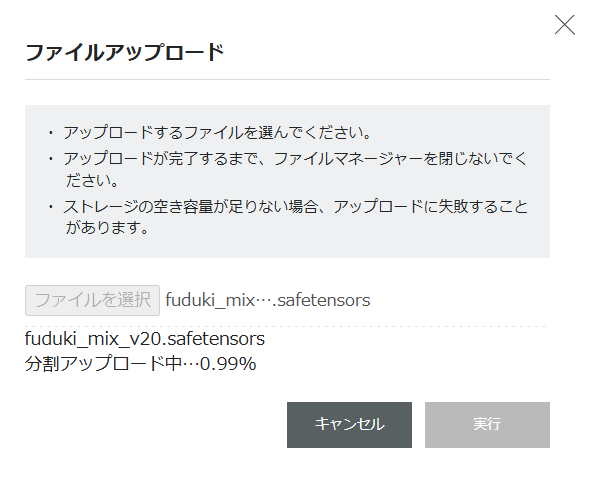Screen dimensions: 596x480
Task: Select the fuduki_mix_v20.safetensors file name text
Action: (145, 339)
